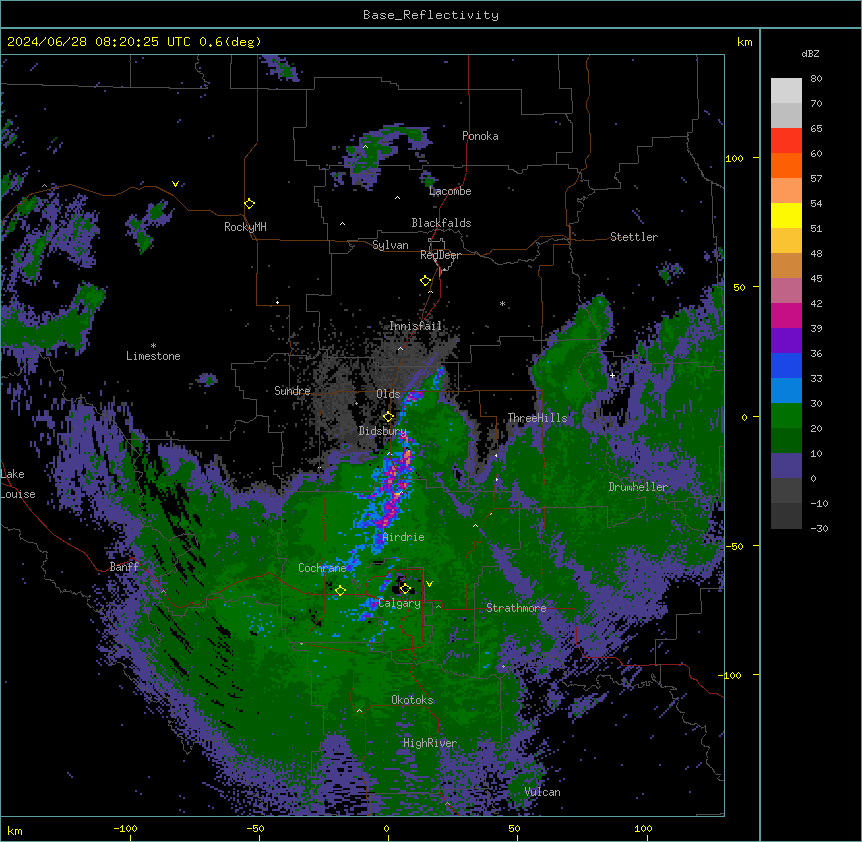The image size is (862, 842).
Task: Click the yellow diamond marker below Cochrane
Action: 340,591
